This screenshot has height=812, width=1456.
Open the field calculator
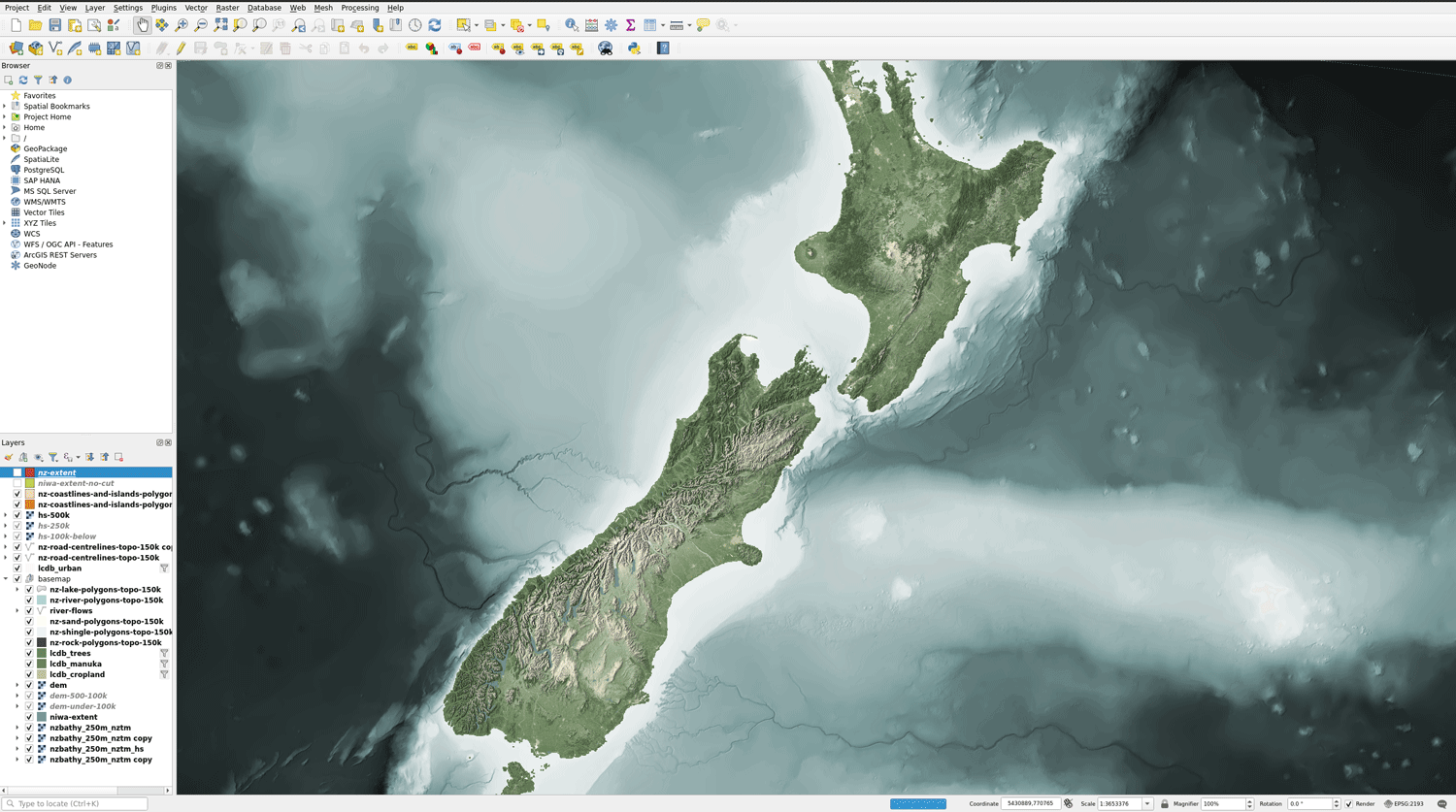[x=591, y=24]
